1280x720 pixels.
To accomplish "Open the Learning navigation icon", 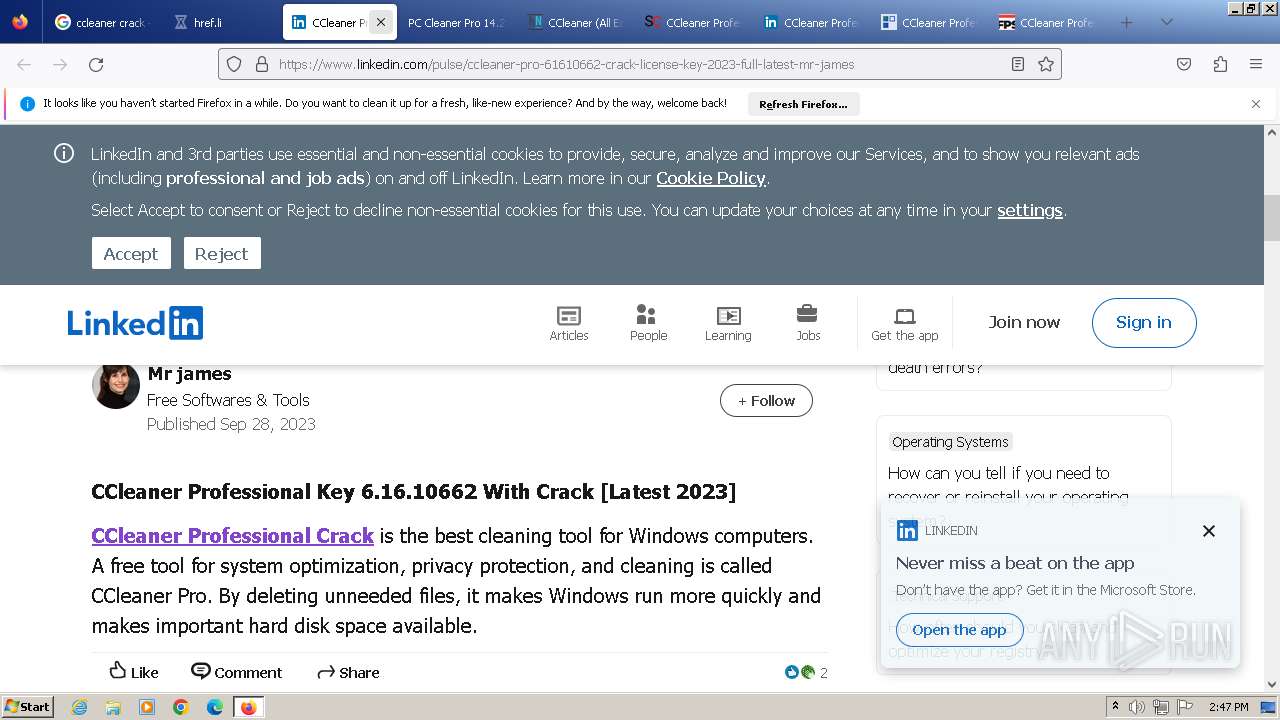I will click(x=728, y=323).
